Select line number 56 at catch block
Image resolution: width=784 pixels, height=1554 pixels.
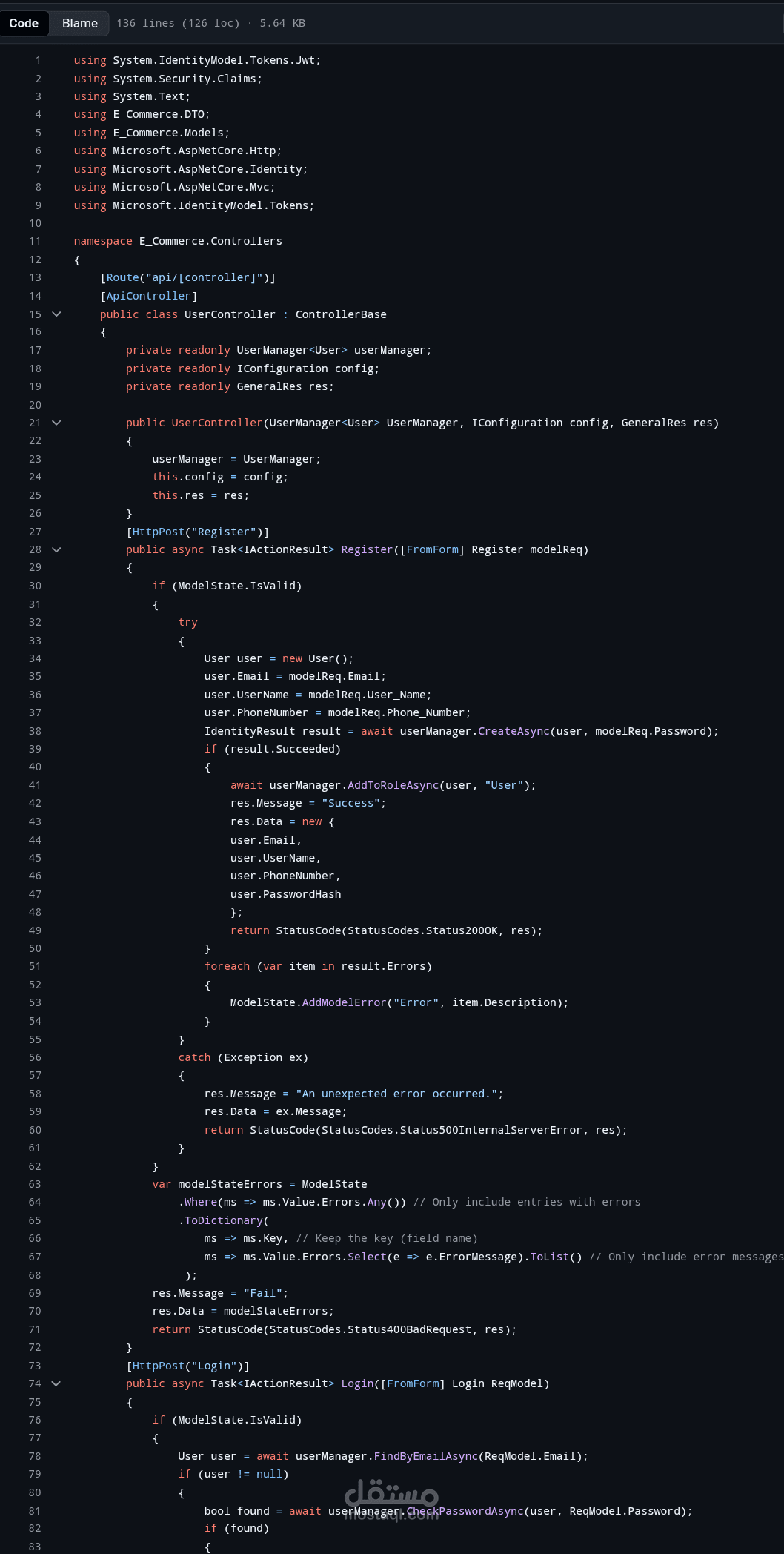[35, 1057]
